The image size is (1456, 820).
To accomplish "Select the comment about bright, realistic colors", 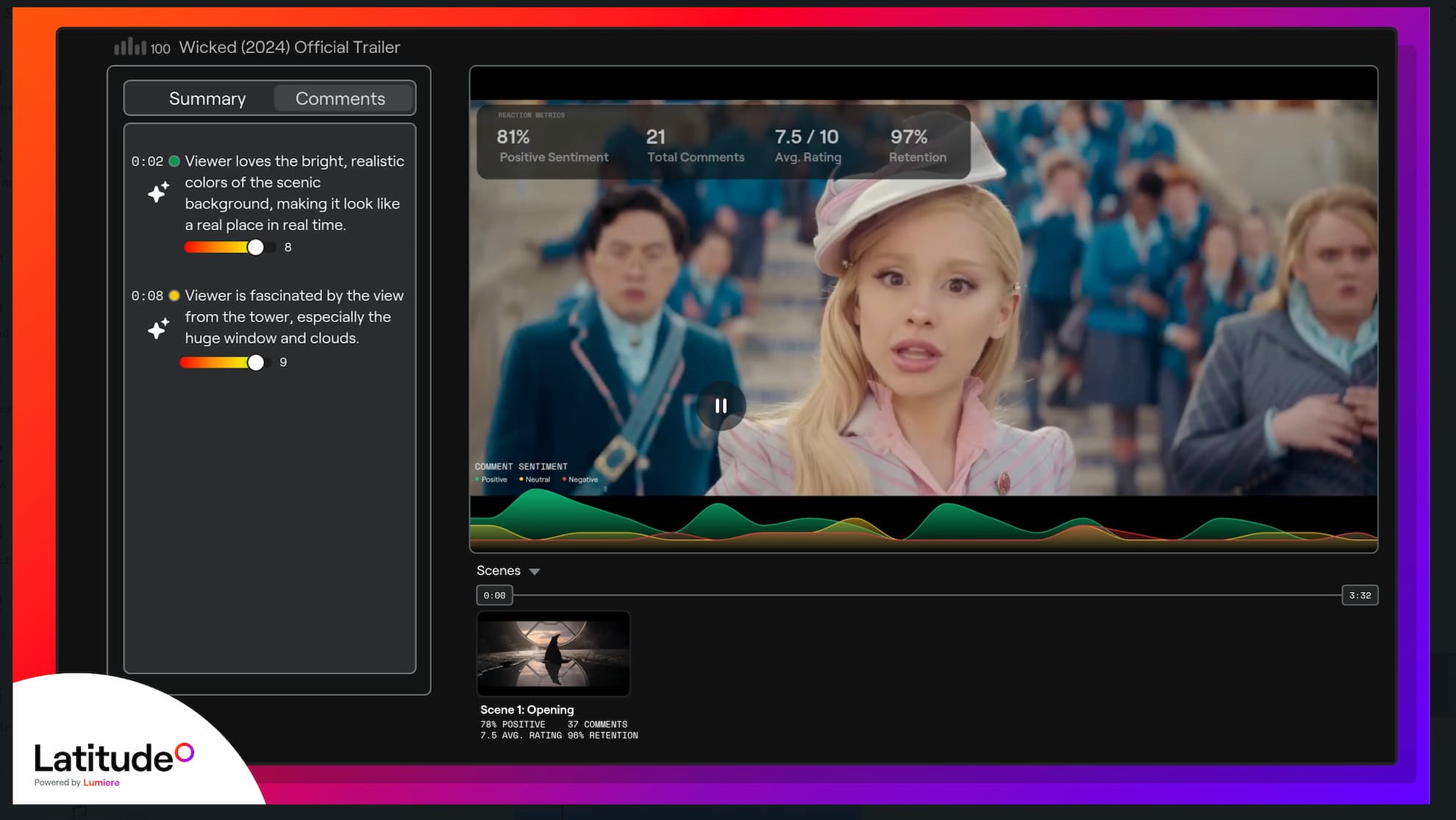I will tap(294, 193).
